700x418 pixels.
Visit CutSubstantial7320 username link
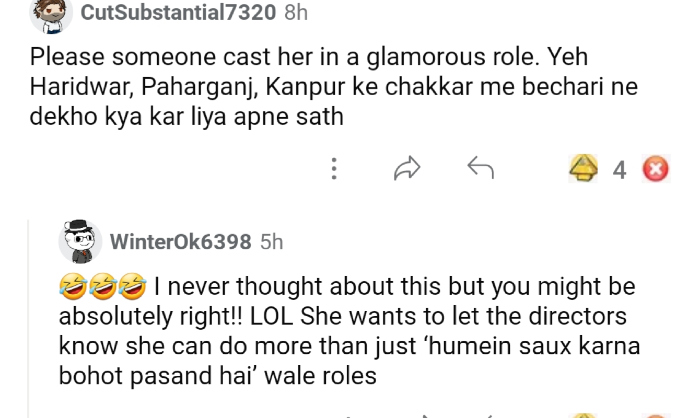[x=192, y=13]
